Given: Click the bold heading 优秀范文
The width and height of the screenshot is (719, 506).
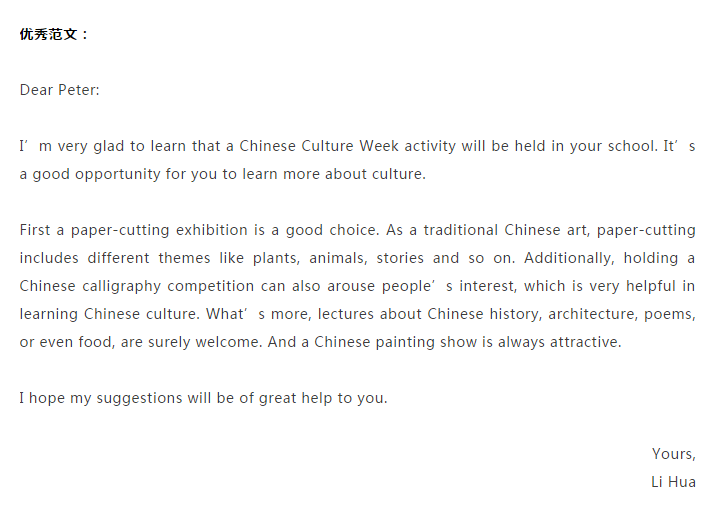Looking at the screenshot, I should pos(54,34).
